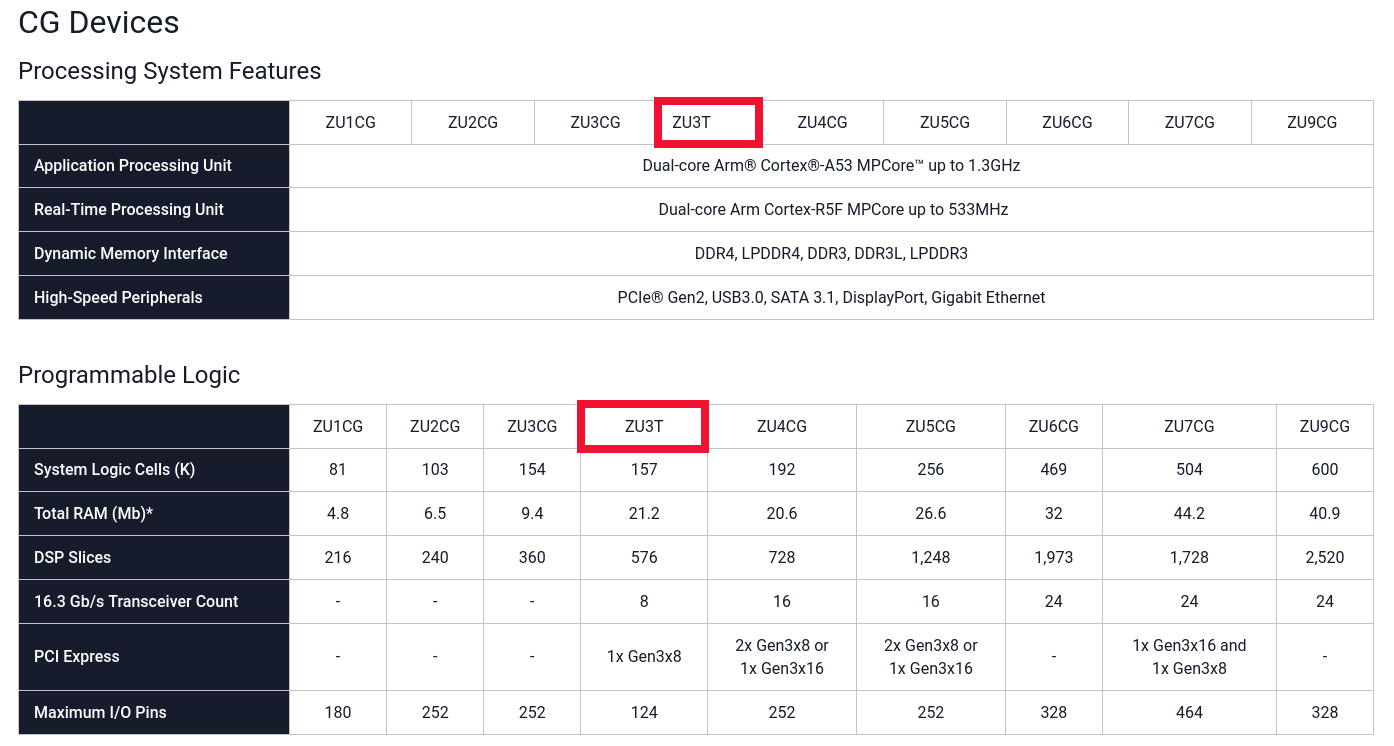Image resolution: width=1394 pixels, height=746 pixels.
Task: Click the PCI Express row label
Action: [77, 657]
